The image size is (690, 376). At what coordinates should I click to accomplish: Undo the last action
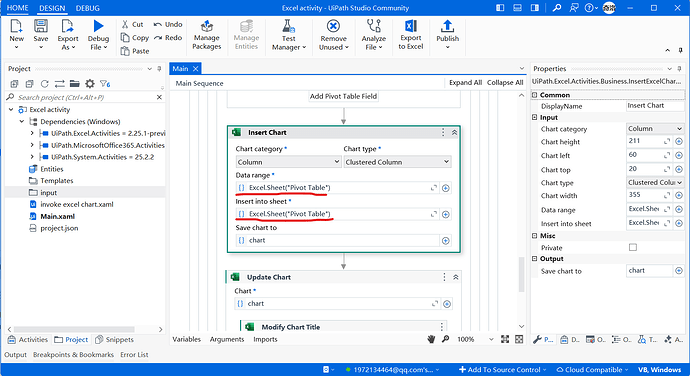point(168,24)
